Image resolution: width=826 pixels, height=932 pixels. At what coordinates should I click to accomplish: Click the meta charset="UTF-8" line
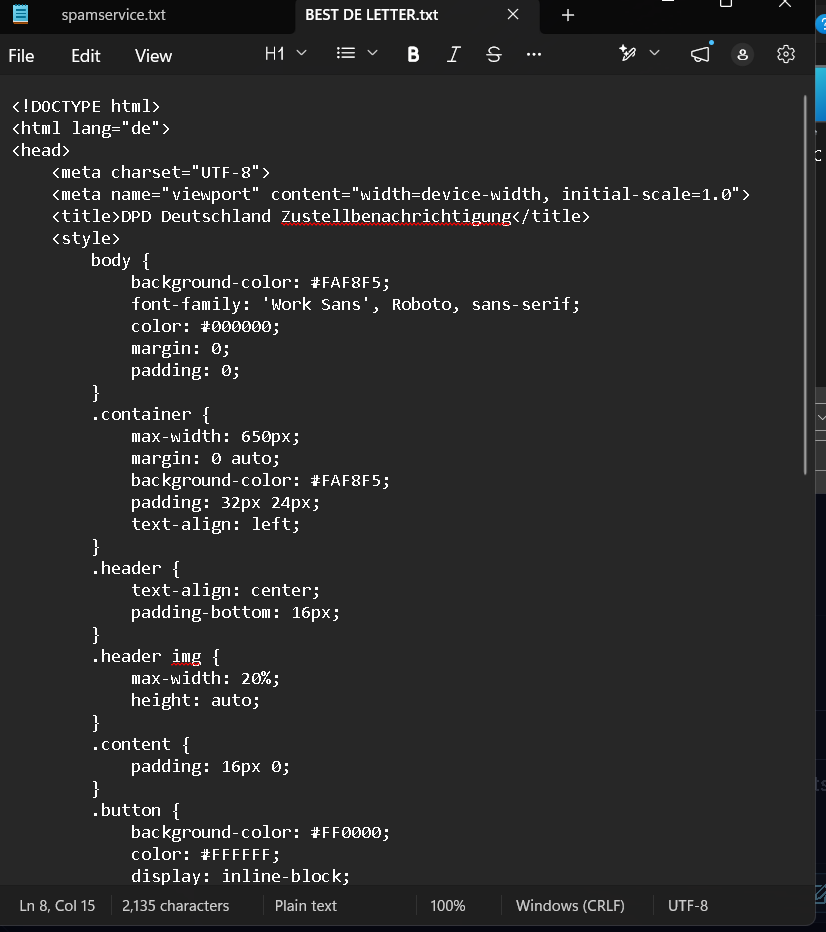point(161,172)
